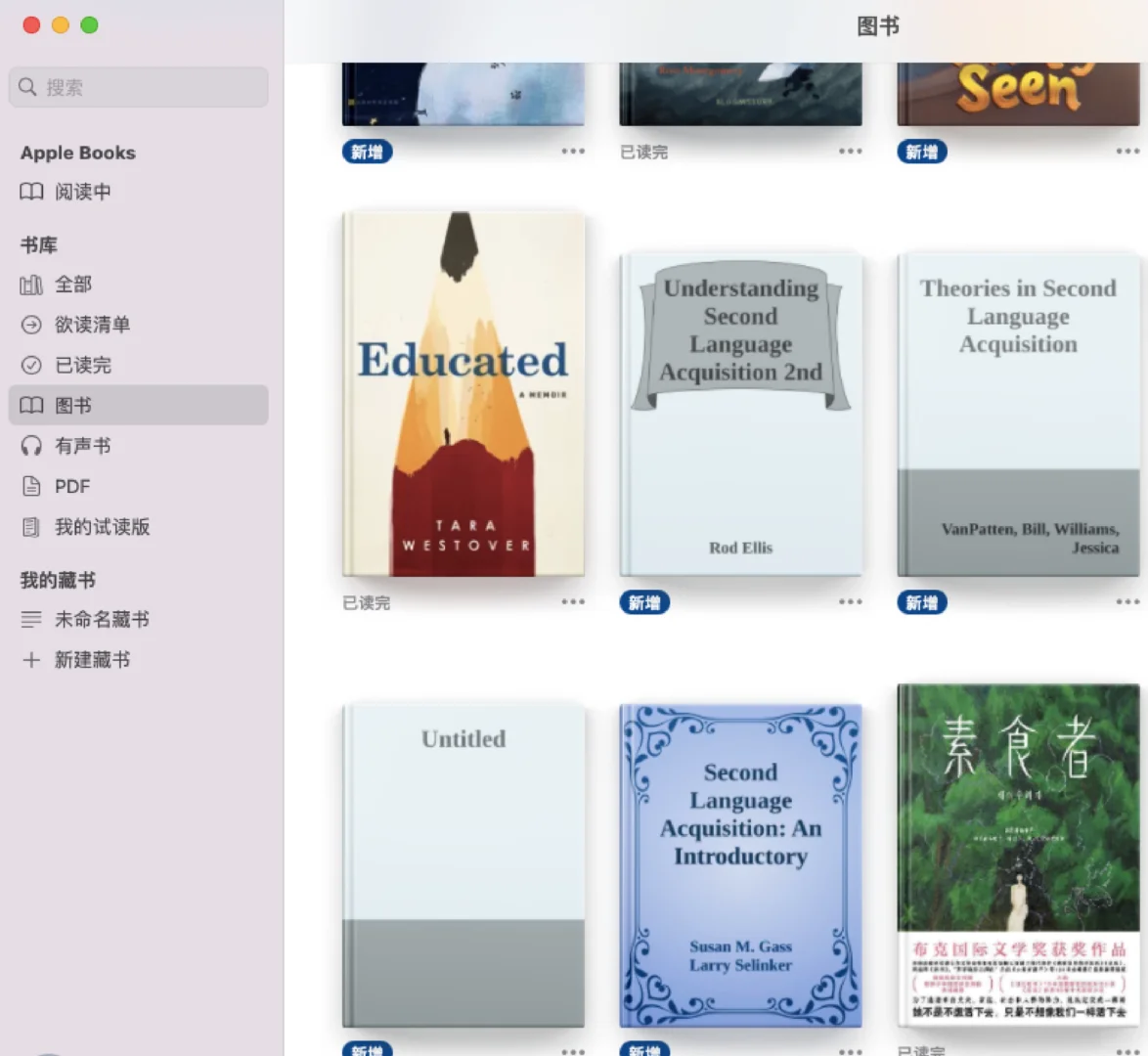Open the 阅读中 section
The height and width of the screenshot is (1056, 1148).
coord(139,192)
